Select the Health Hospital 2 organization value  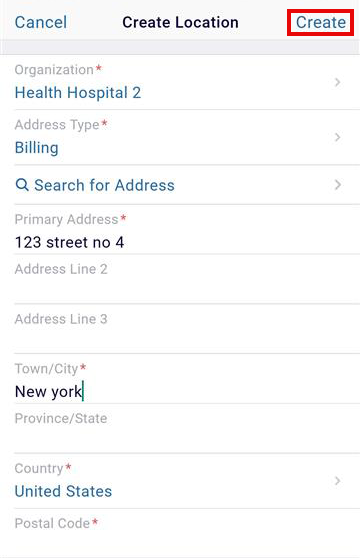78,93
